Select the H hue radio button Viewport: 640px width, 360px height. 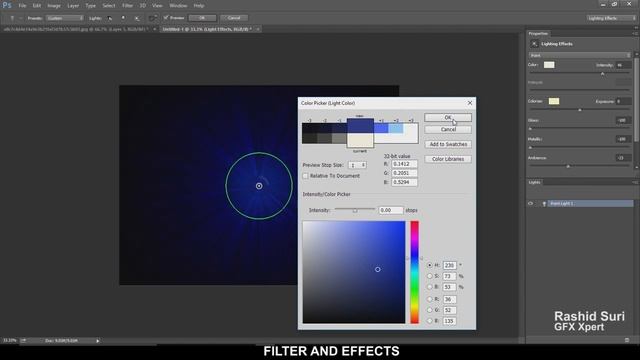(429, 265)
